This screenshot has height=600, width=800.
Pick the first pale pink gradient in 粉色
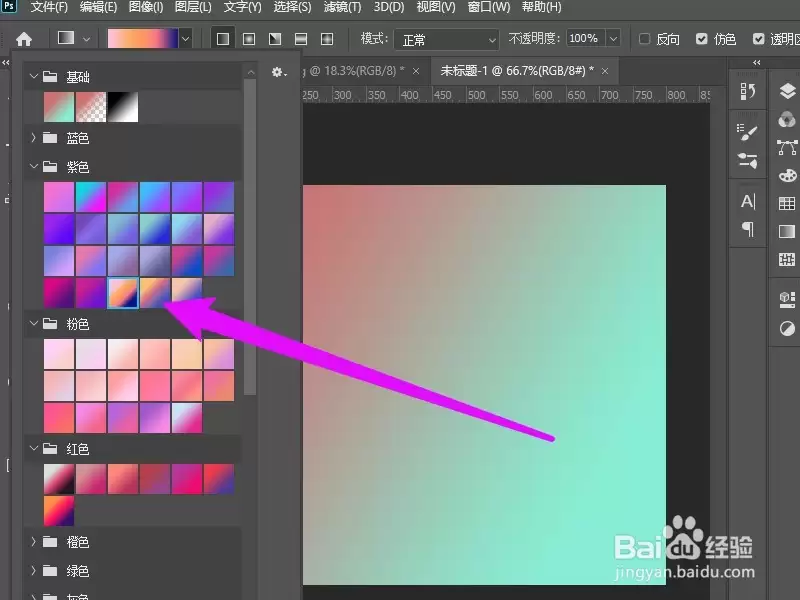coord(59,354)
